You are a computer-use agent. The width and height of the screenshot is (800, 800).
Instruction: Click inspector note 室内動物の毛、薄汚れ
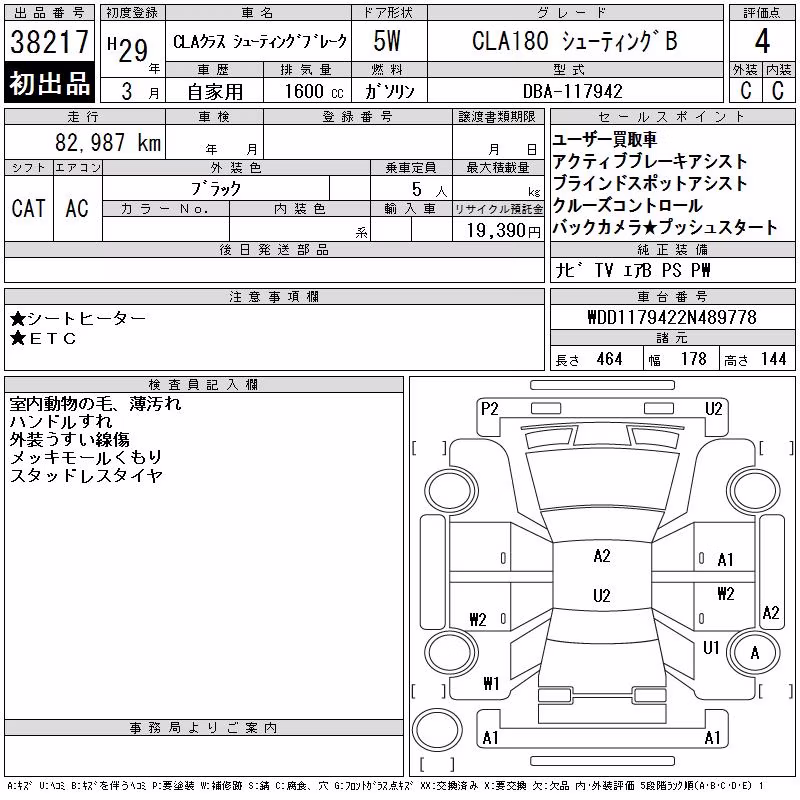95,404
